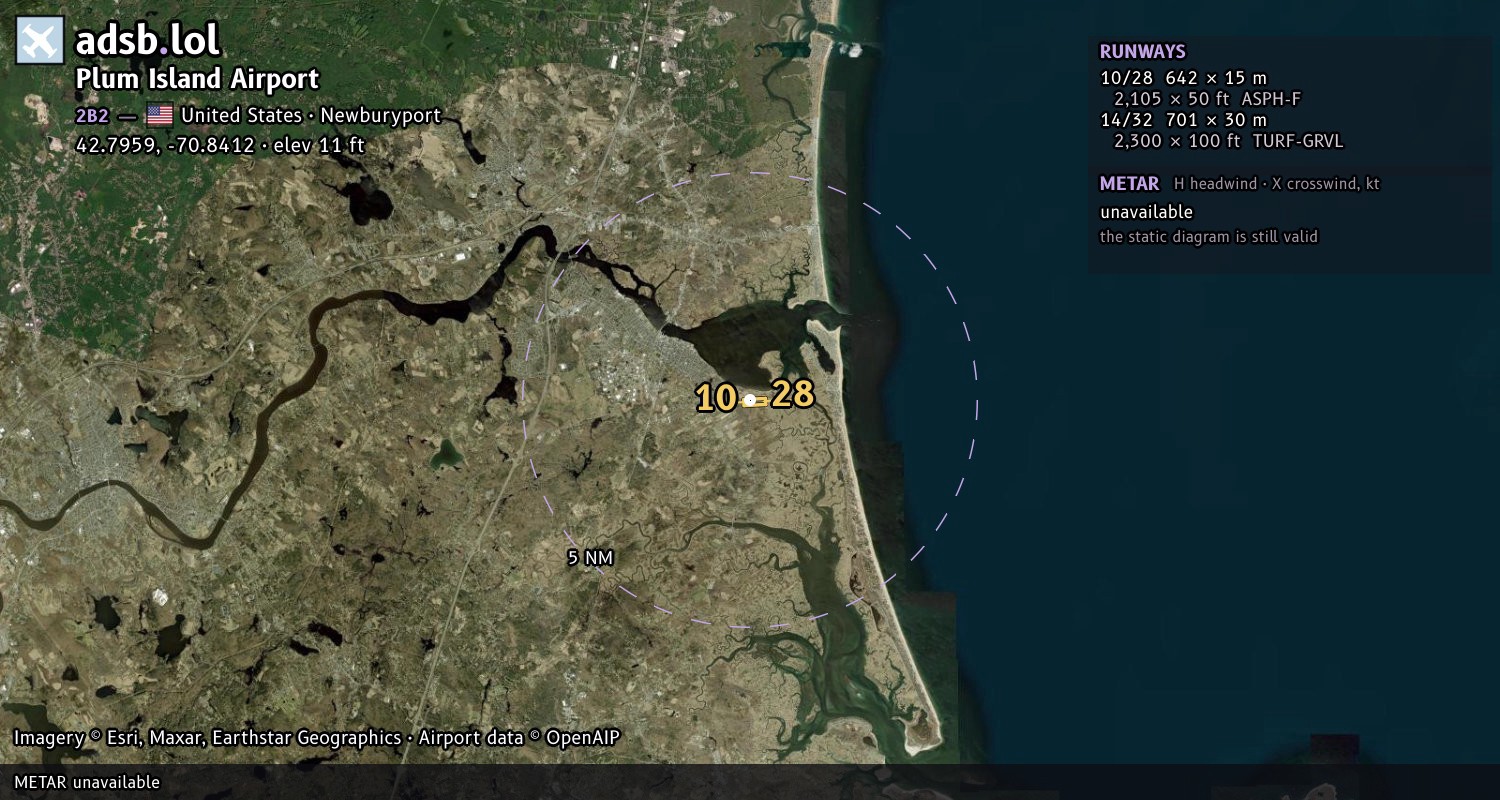This screenshot has width=1500, height=800.
Task: Click the METAR 'unavailable' status text
Action: click(1146, 212)
